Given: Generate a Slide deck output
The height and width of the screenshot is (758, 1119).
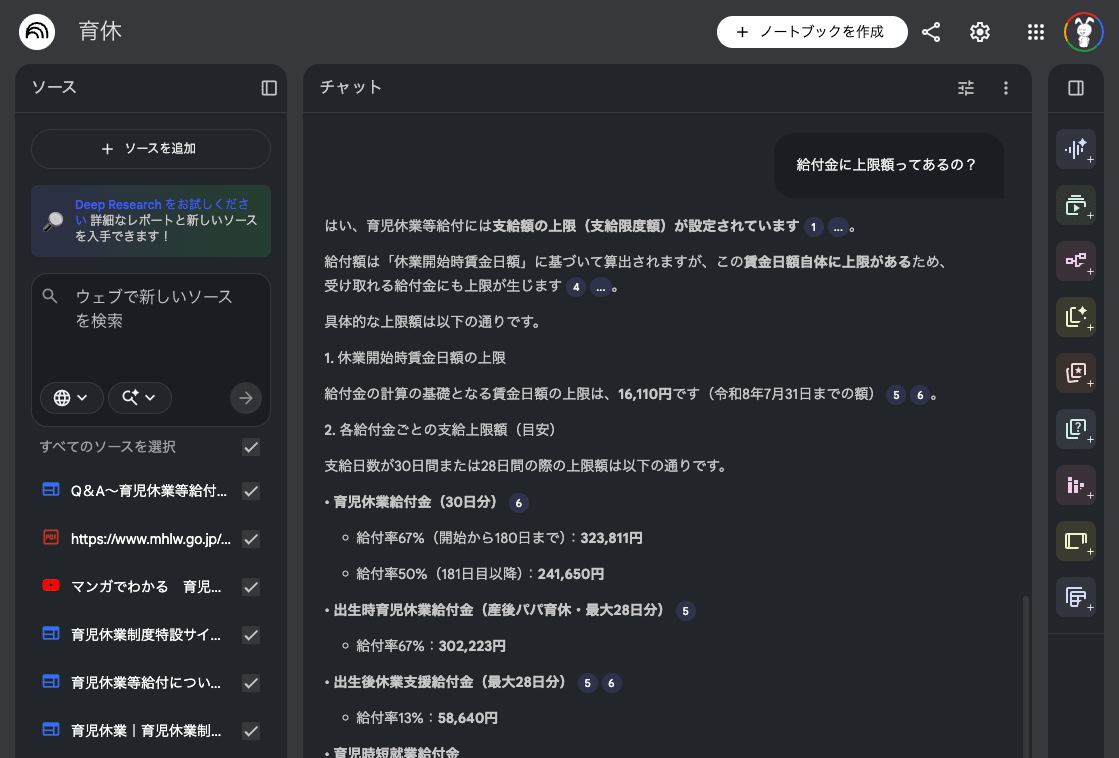Looking at the screenshot, I should click(x=1076, y=541).
